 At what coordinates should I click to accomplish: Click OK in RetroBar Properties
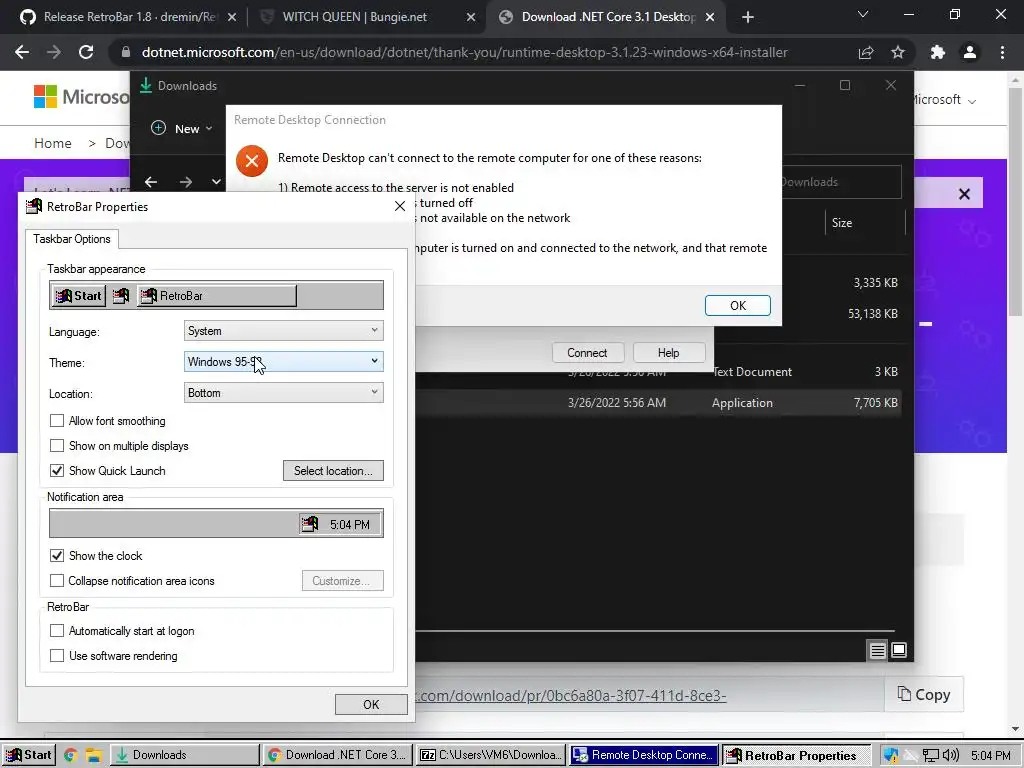pyautogui.click(x=371, y=705)
